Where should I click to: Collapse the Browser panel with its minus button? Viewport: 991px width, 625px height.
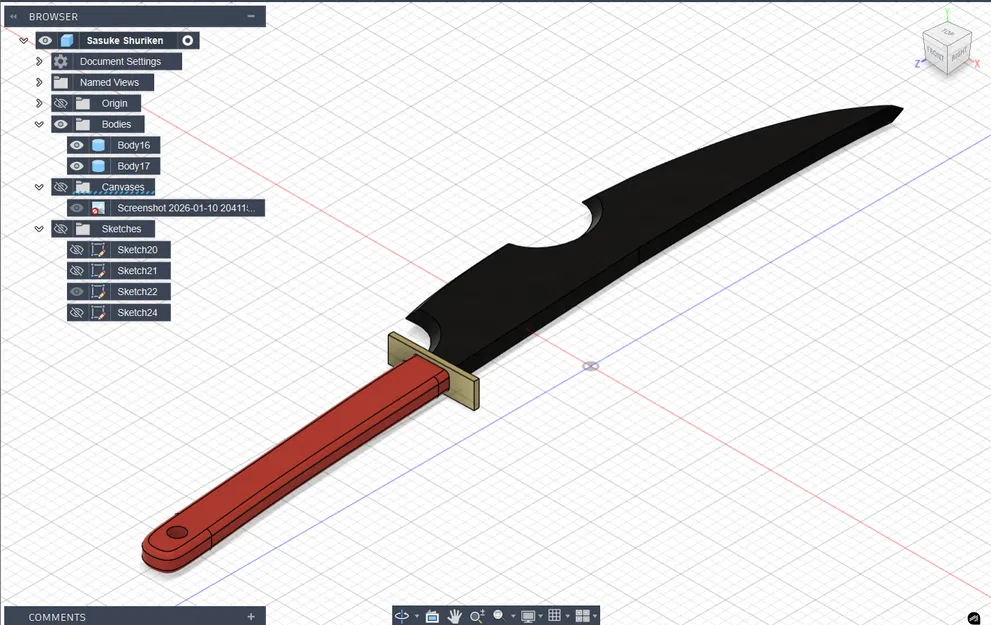(251, 16)
